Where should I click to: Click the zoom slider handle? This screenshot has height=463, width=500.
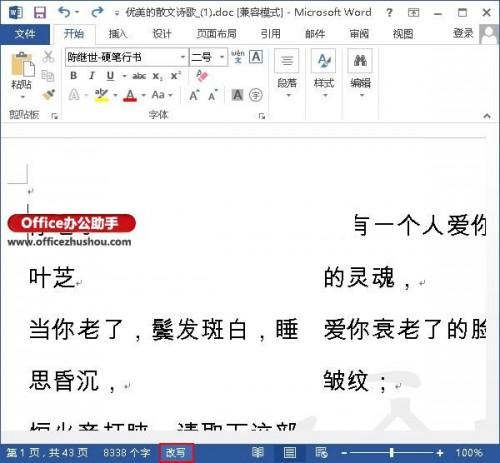coord(392,453)
